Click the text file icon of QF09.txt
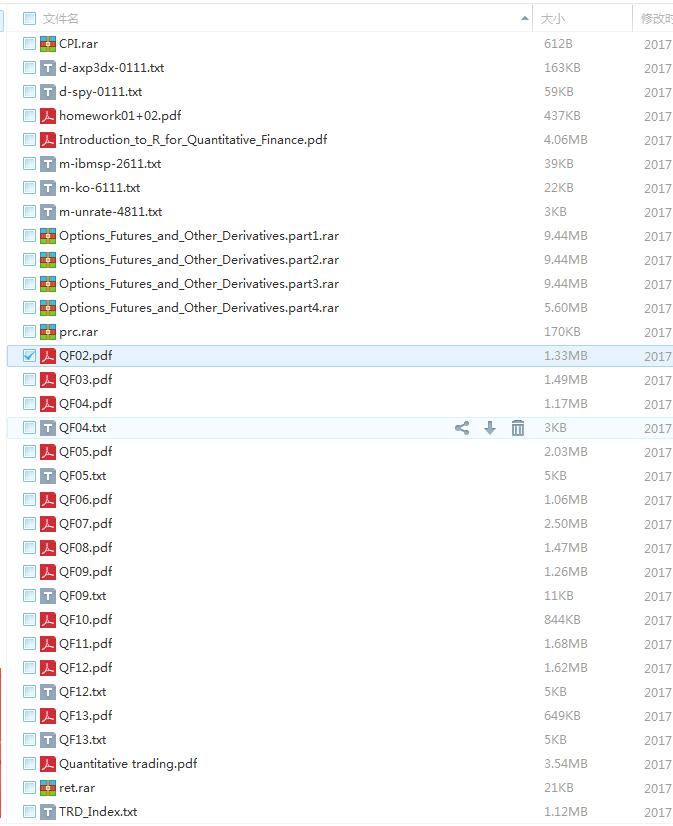 [x=48, y=596]
